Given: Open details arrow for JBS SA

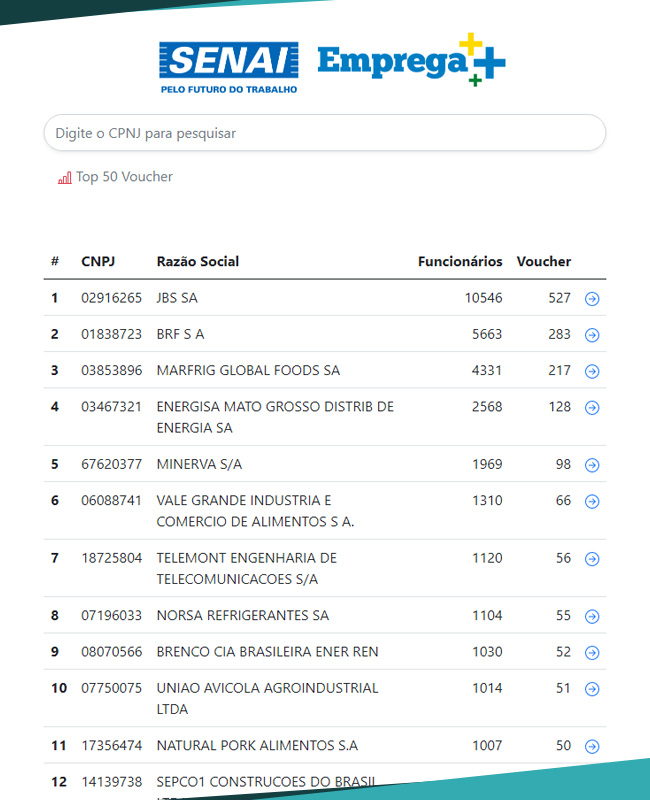Looking at the screenshot, I should [x=592, y=298].
